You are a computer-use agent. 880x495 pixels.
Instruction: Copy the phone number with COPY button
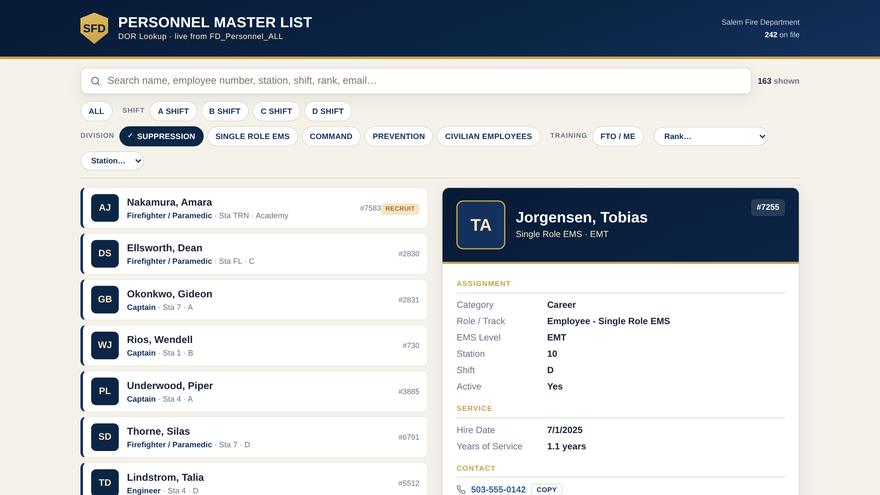coord(547,489)
